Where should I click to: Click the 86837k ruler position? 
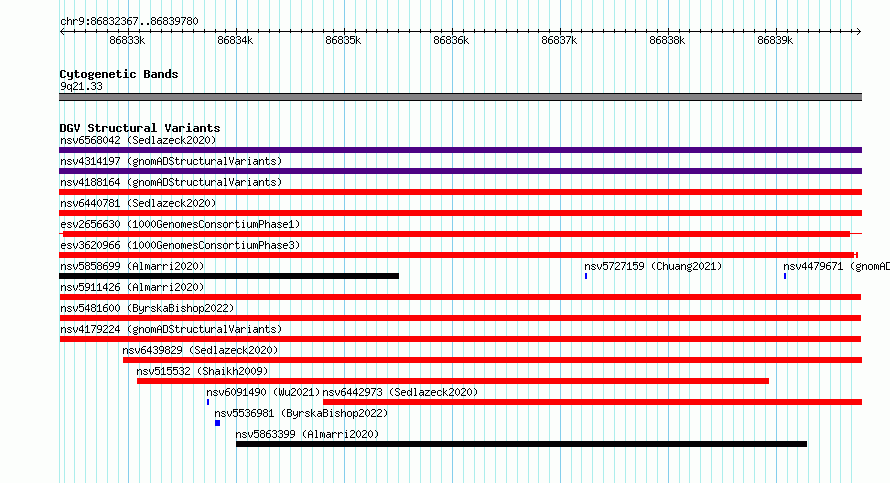point(559,40)
